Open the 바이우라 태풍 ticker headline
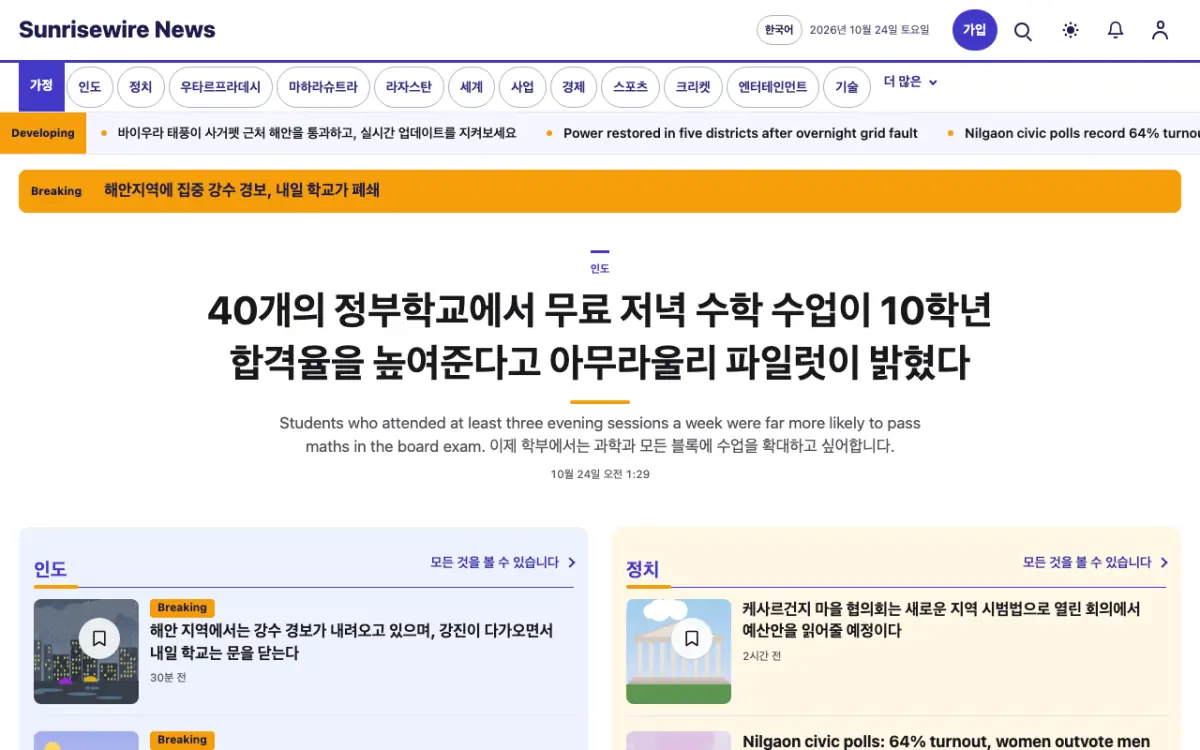Image resolution: width=1200 pixels, height=750 pixels. [317, 133]
